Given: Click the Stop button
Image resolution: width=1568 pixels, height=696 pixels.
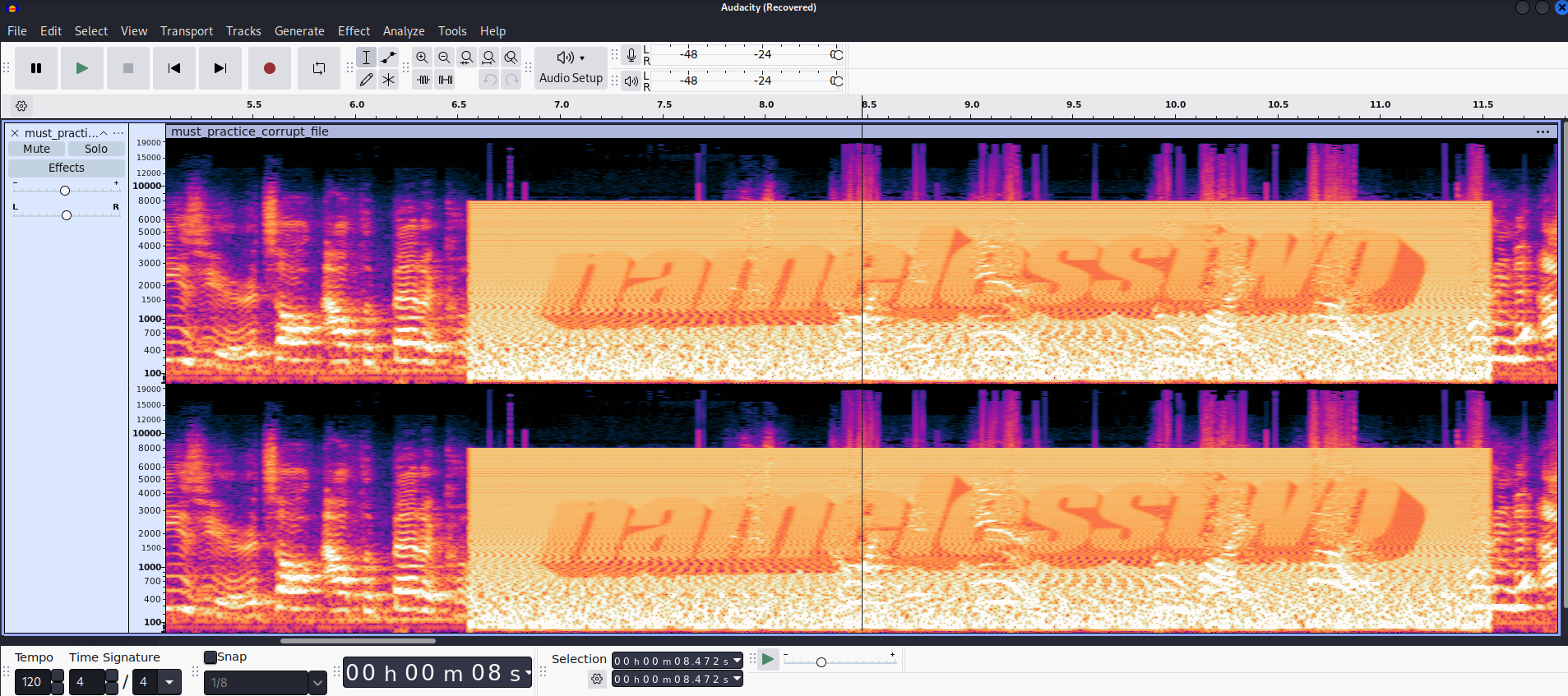Looking at the screenshot, I should point(128,68).
